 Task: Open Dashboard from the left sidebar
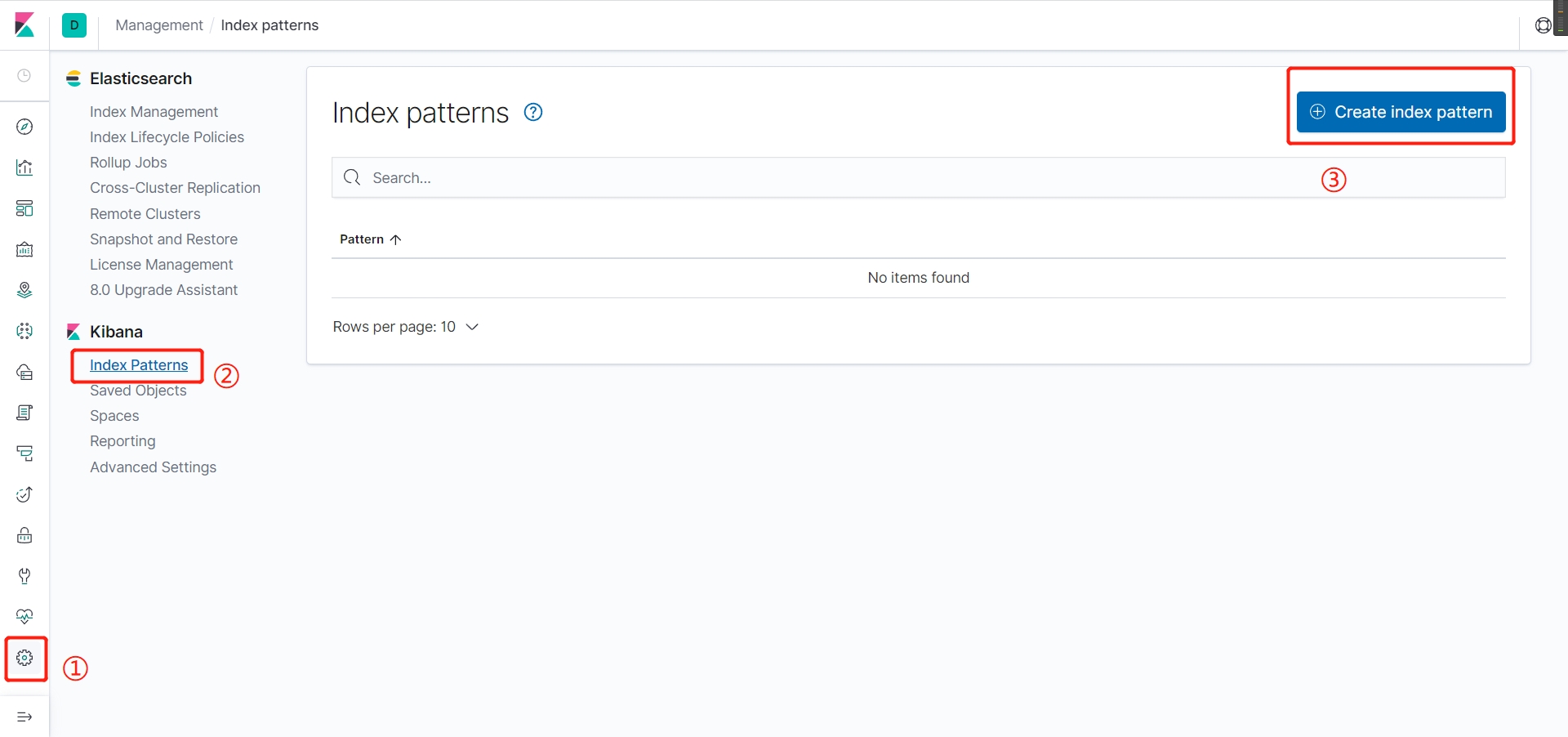pyautogui.click(x=24, y=208)
